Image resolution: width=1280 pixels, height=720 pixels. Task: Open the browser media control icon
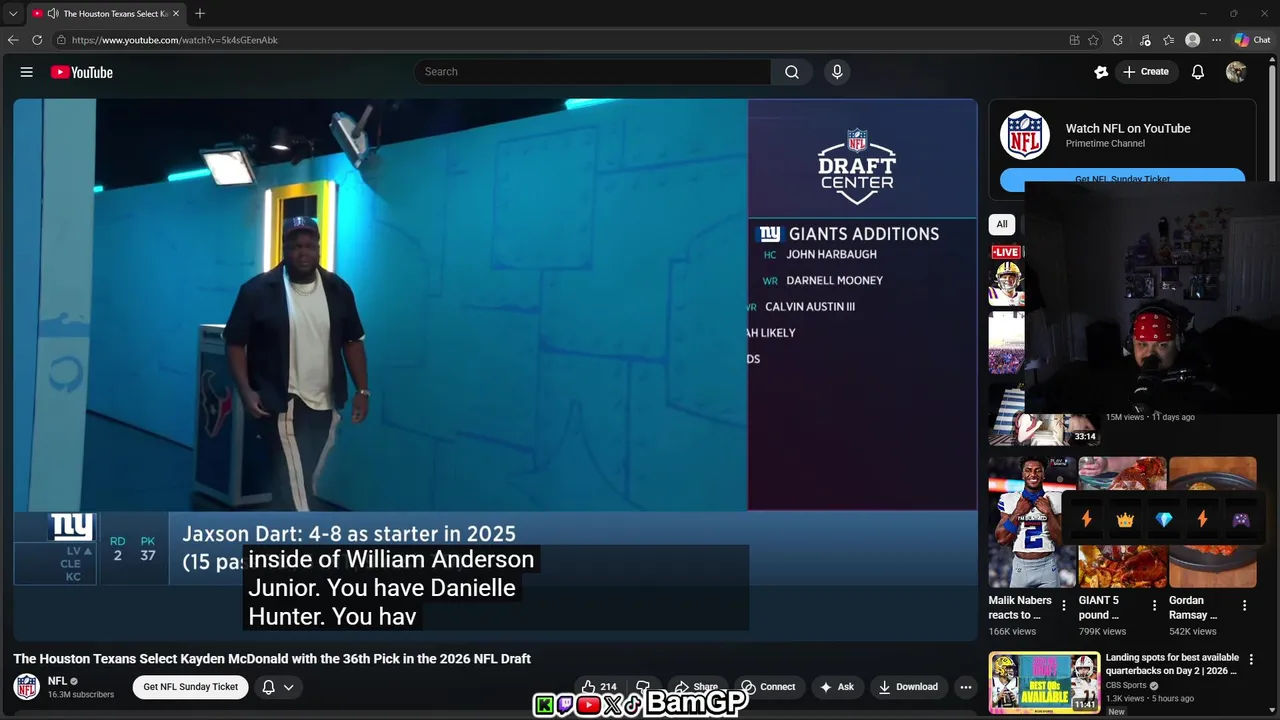point(1144,40)
